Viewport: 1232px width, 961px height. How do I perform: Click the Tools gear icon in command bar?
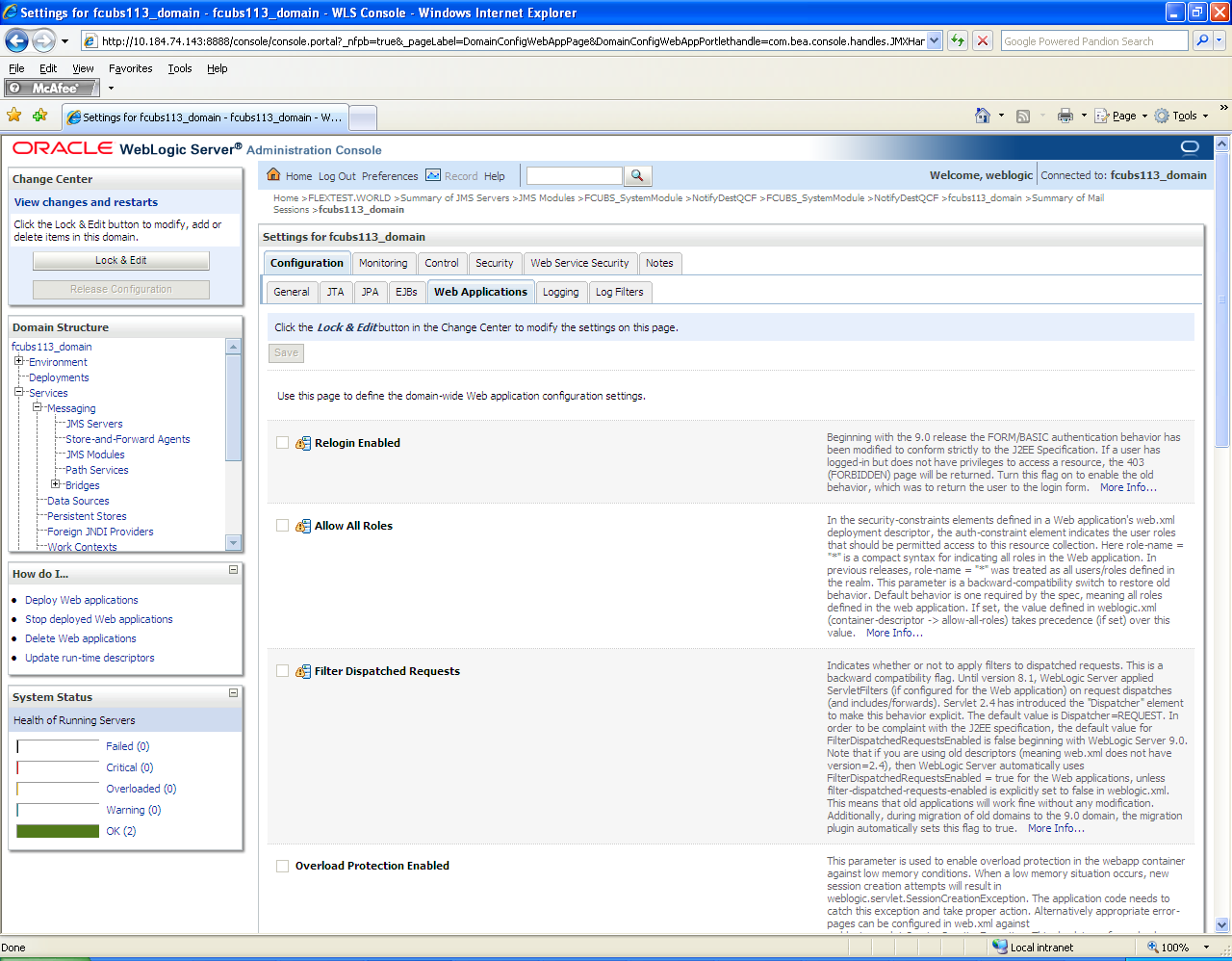1162,116
